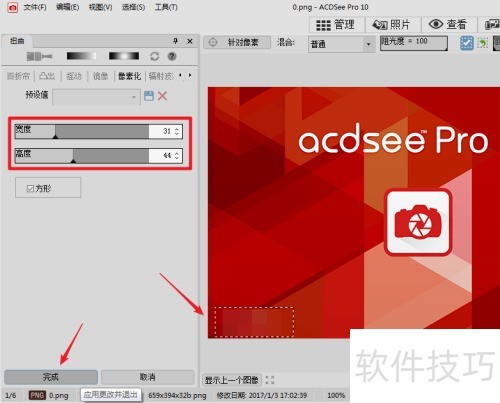500x403 pixels.
Task: Select the edit brush tool icon
Action: (39, 56)
